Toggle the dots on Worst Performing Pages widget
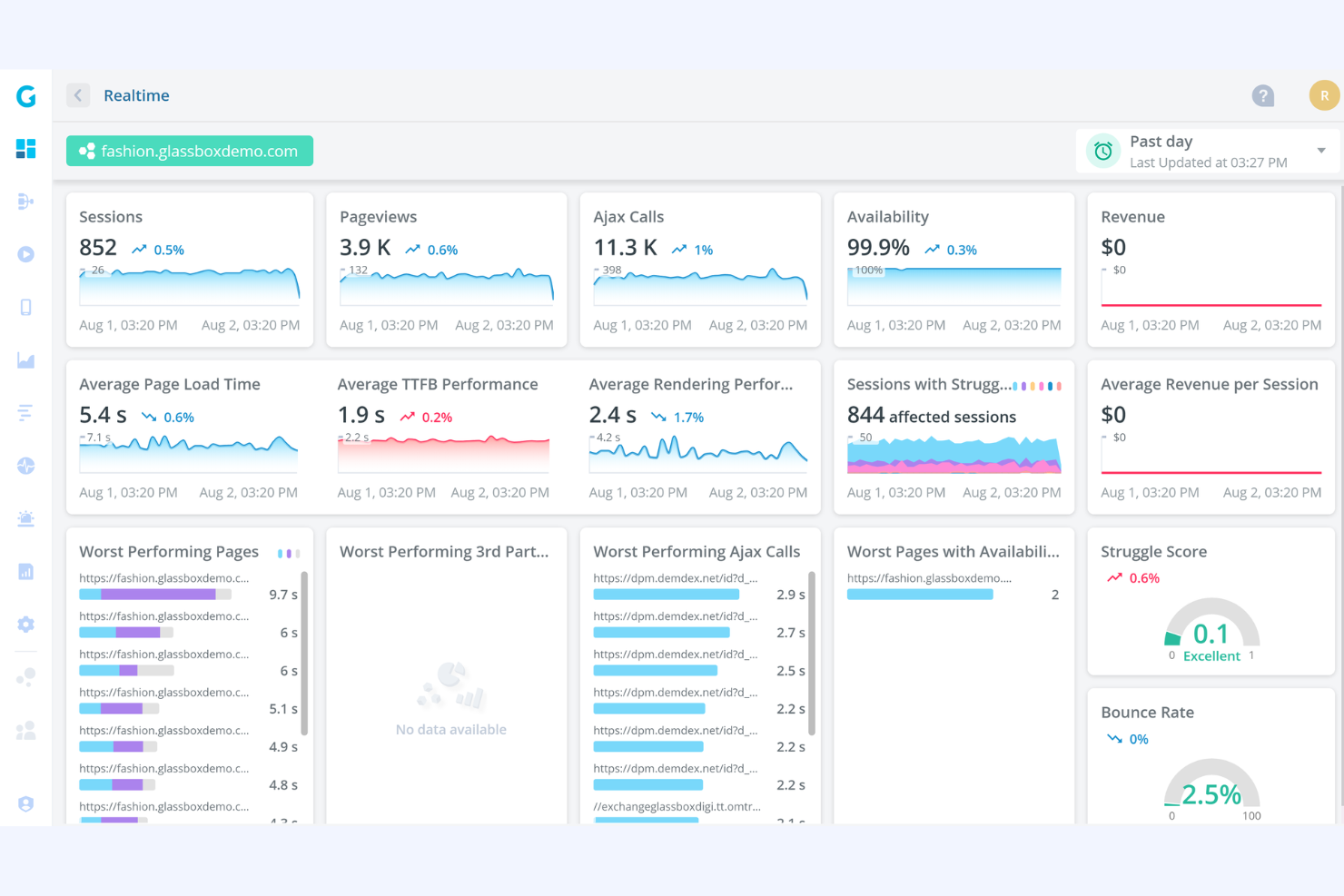 [289, 552]
